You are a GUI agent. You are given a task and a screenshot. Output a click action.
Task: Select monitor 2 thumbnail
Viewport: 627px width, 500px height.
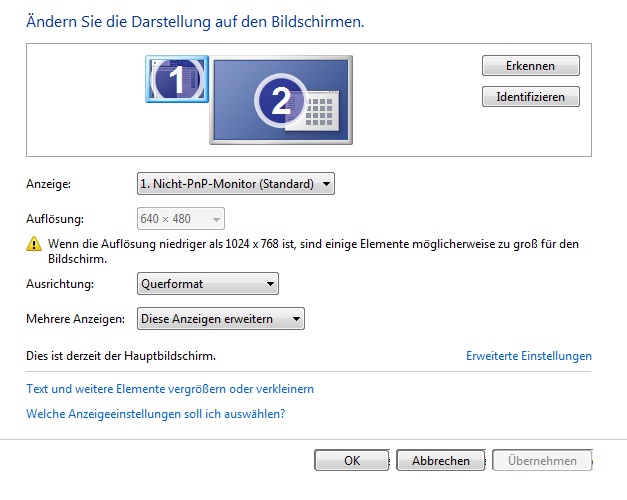281,100
